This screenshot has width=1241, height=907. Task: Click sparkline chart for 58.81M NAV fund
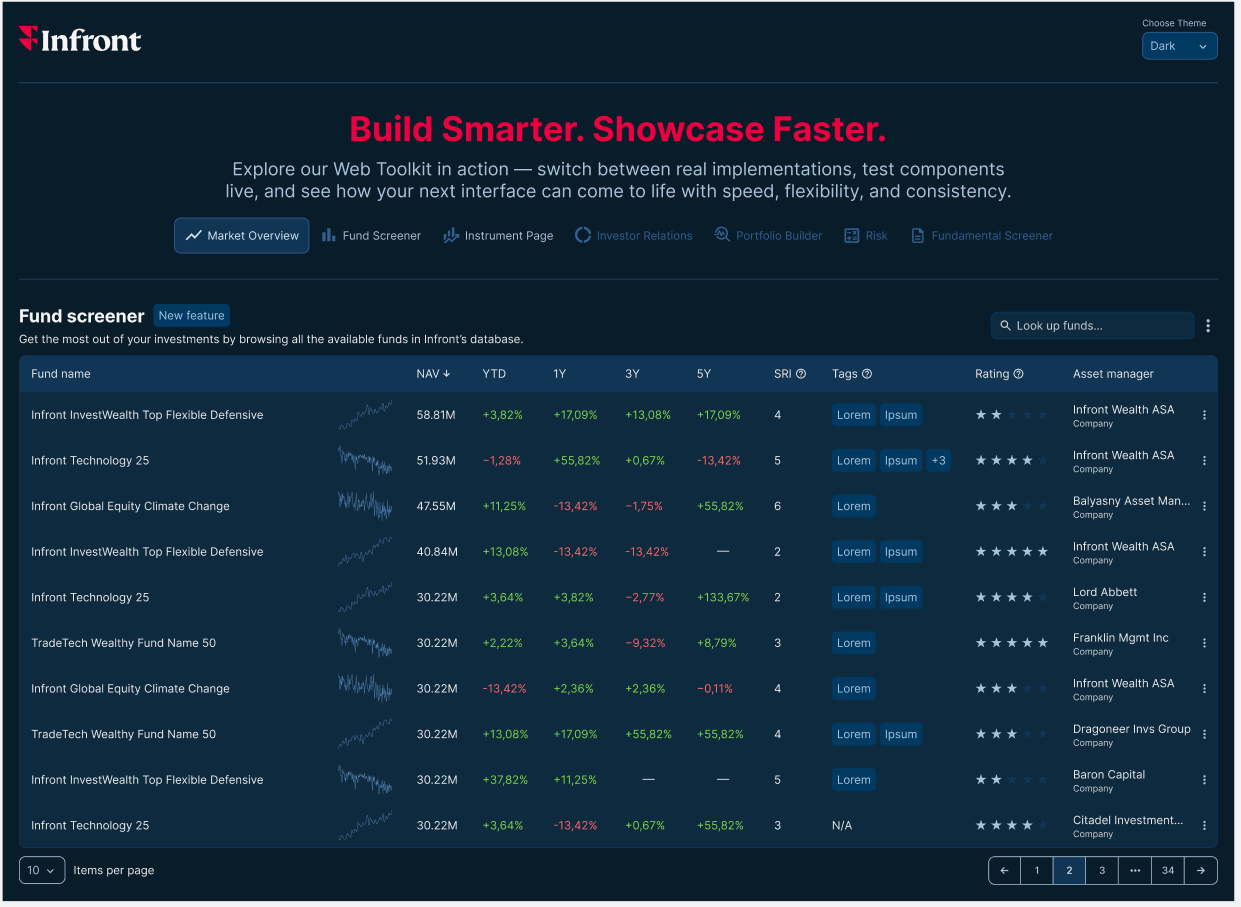(x=365, y=415)
